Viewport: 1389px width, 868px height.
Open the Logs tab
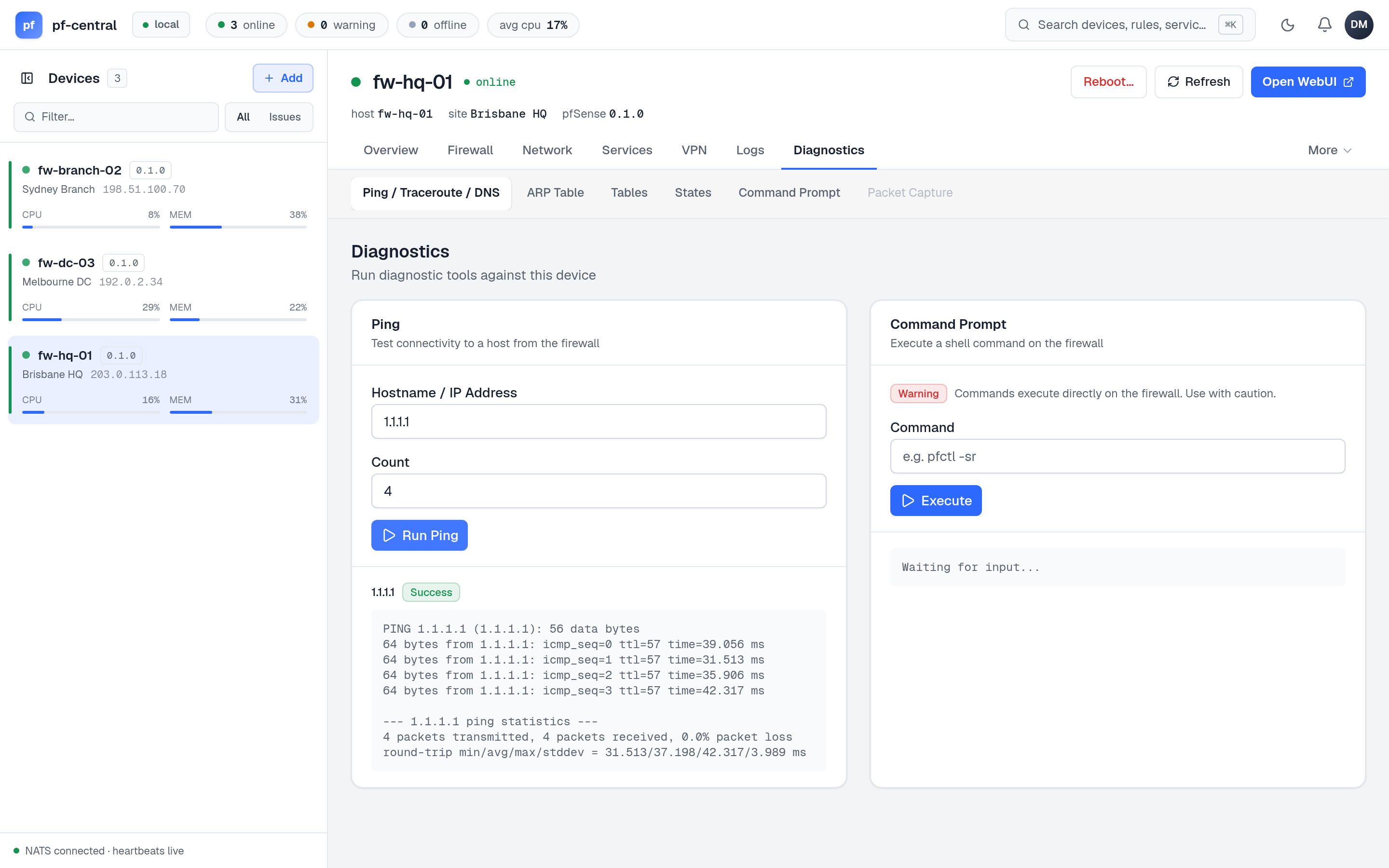(749, 150)
